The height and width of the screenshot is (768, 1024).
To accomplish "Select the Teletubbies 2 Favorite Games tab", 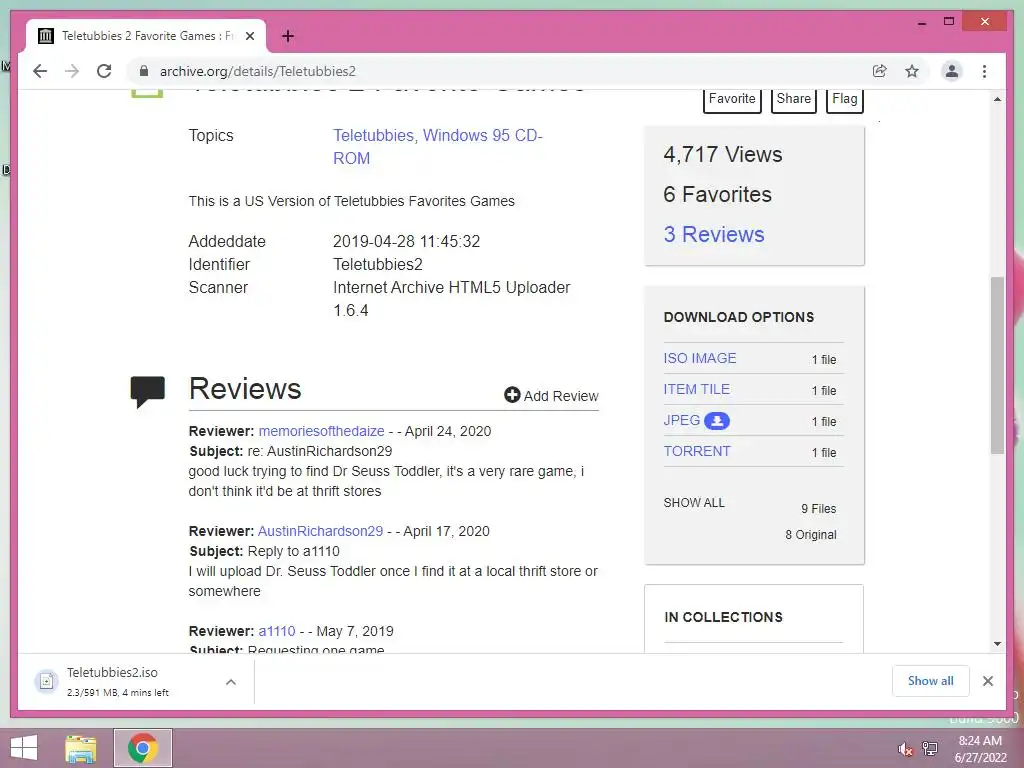I will coord(147,36).
